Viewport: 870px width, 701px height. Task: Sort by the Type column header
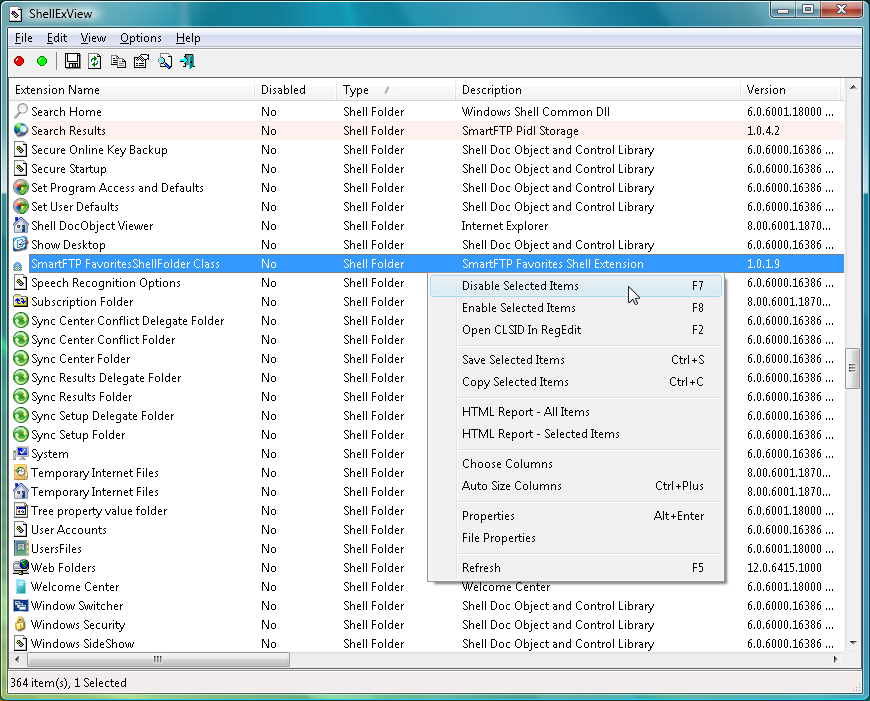[396, 90]
